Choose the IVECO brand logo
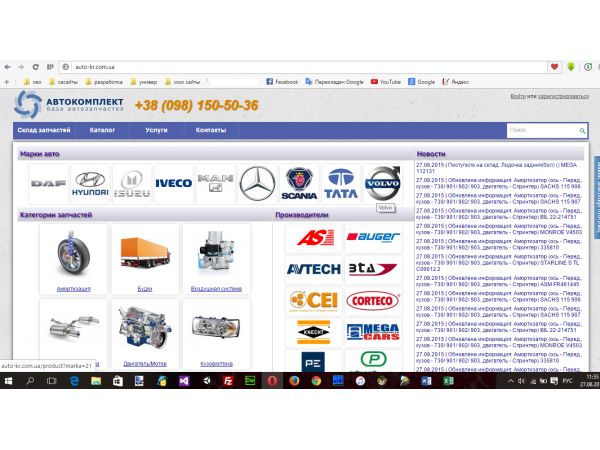 (x=173, y=184)
